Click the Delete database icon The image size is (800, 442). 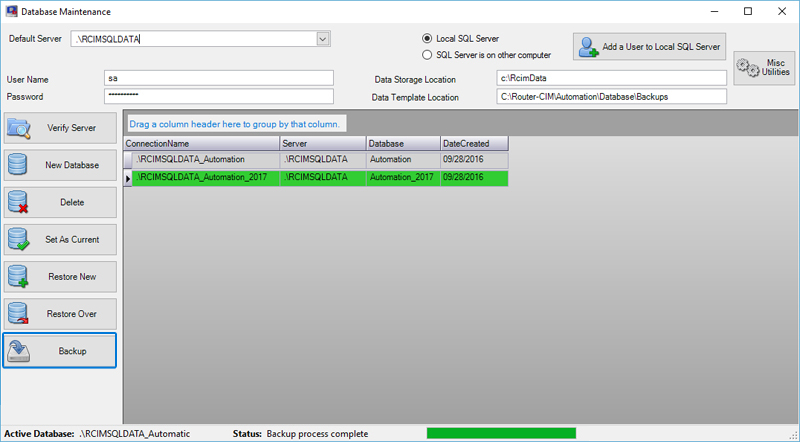(x=20, y=202)
